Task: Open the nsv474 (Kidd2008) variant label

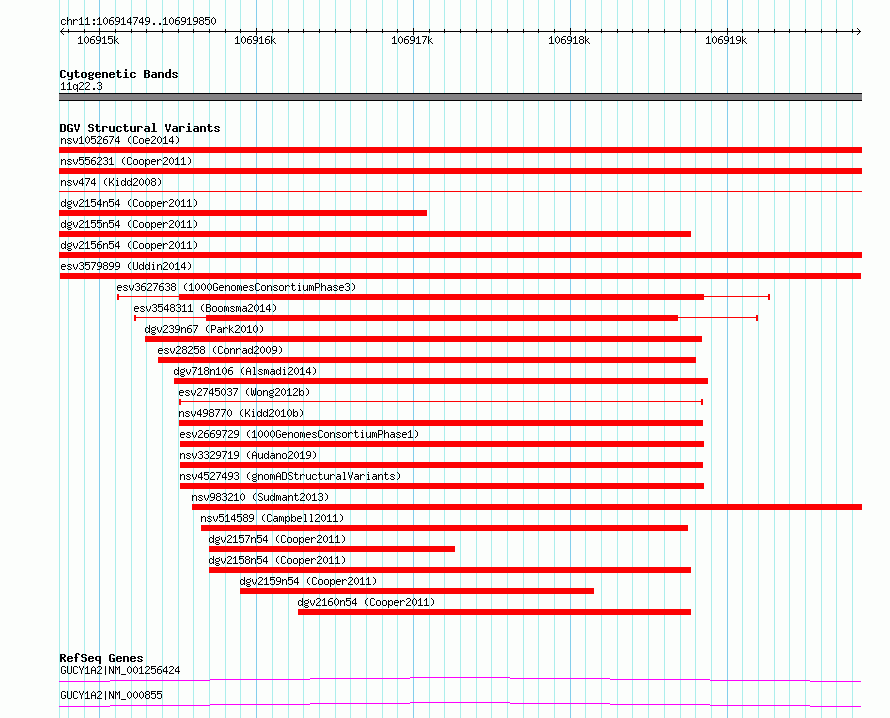Action: point(111,182)
